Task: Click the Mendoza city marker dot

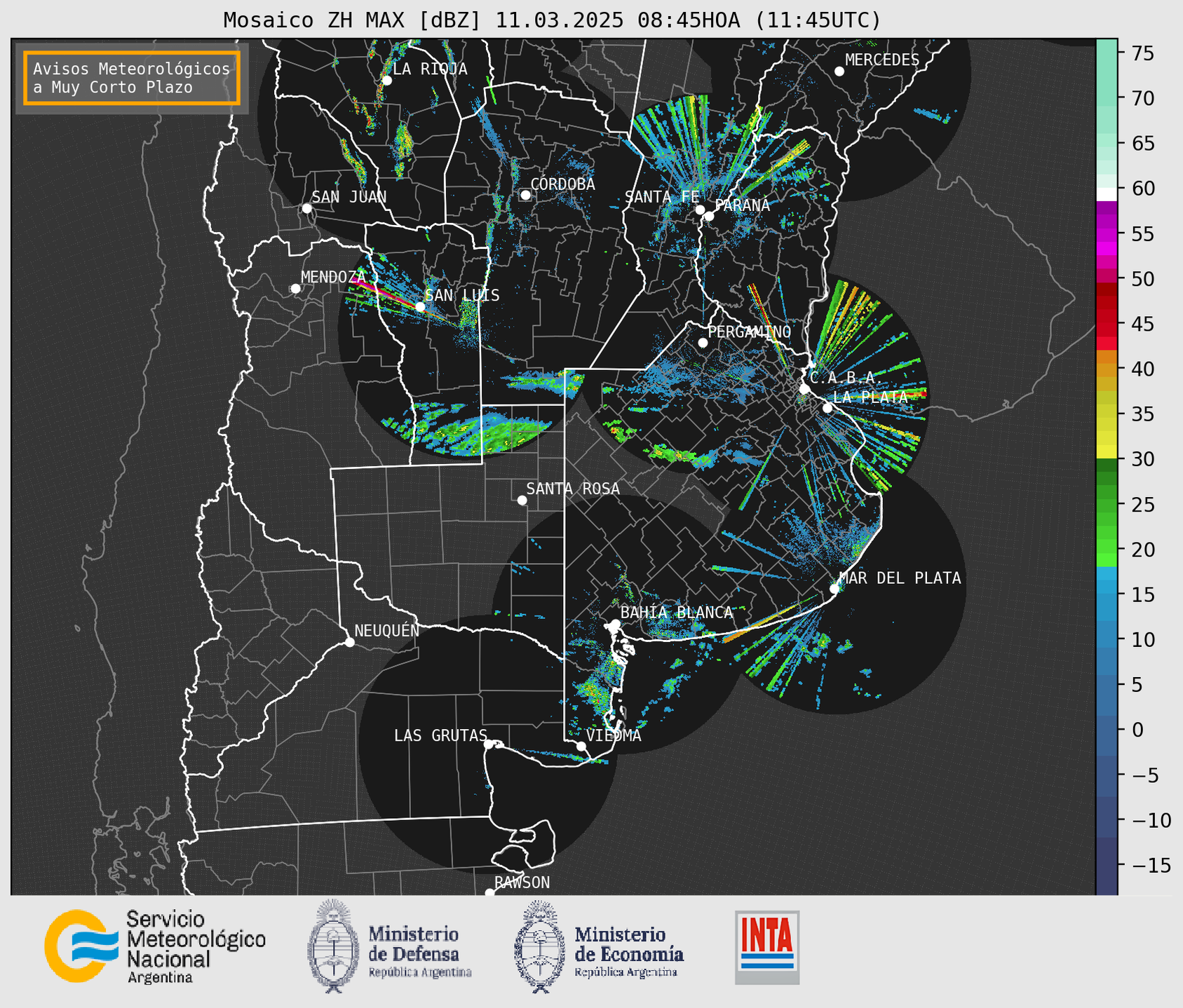Action: [x=295, y=289]
